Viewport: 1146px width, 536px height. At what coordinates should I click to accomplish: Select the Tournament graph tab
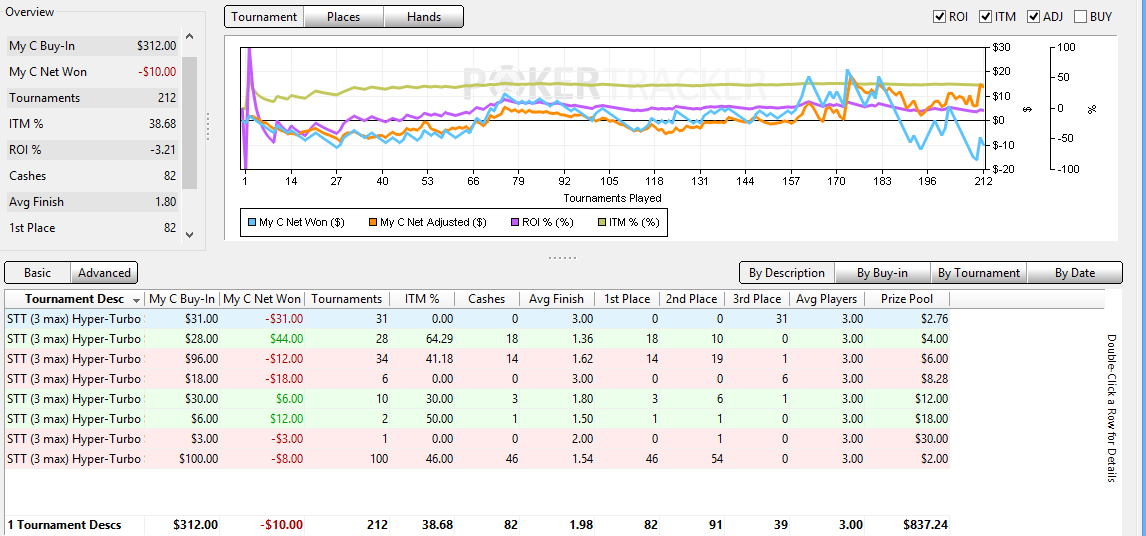click(264, 17)
